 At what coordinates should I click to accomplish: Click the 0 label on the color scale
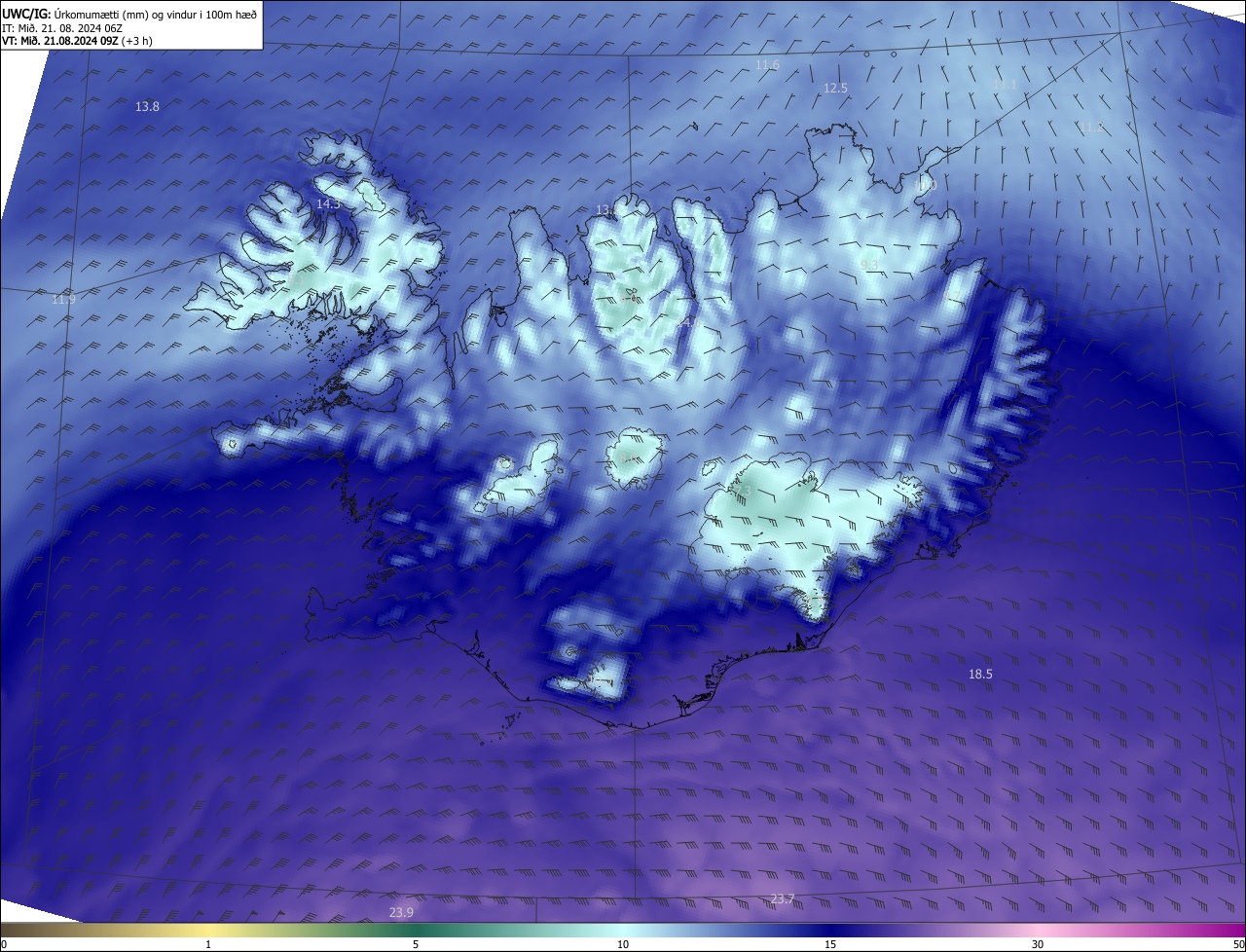4,945
